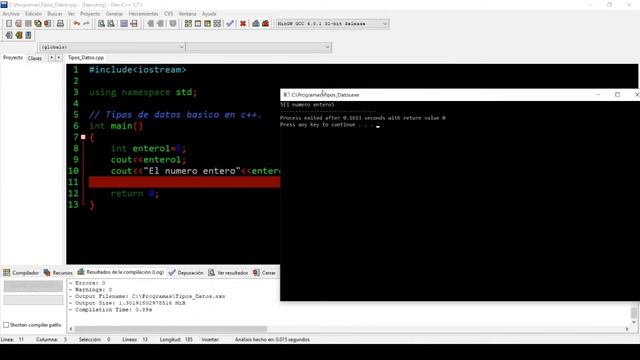Click the compile log horizontal scrollbar thumb
This screenshot has width=640, height=360.
tap(171, 329)
